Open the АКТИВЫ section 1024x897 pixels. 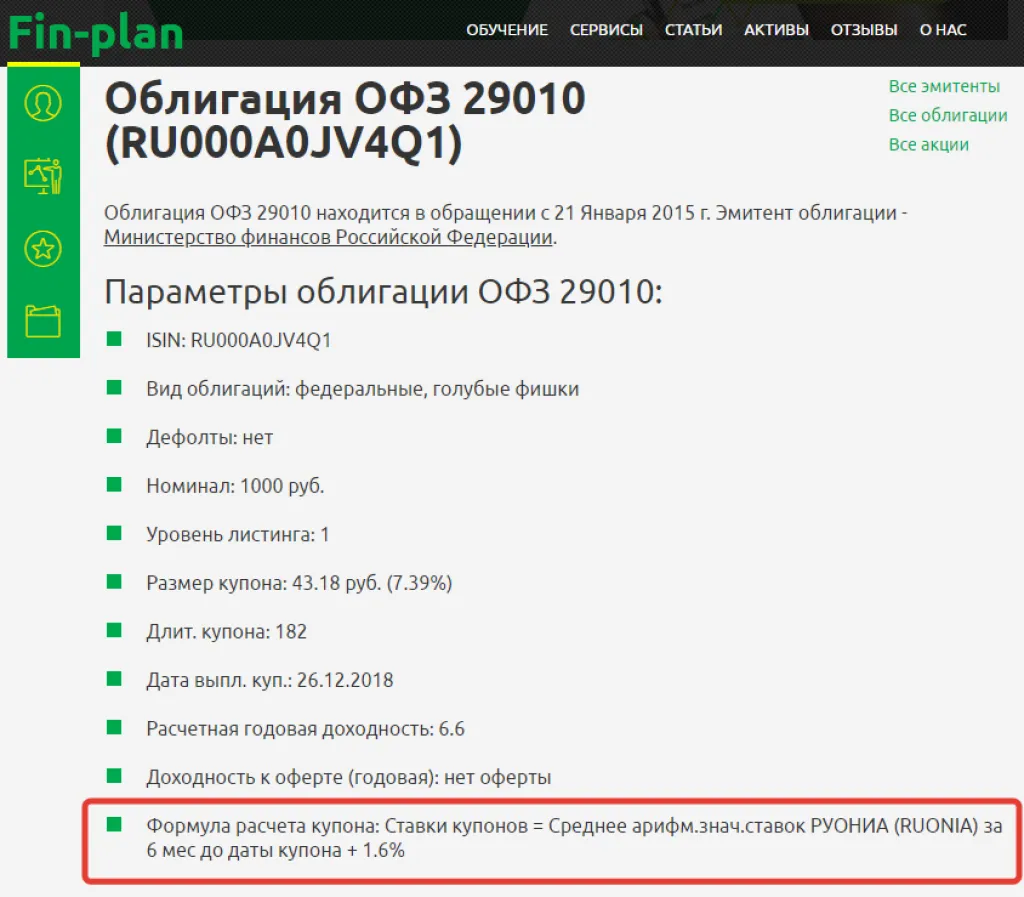(x=776, y=30)
